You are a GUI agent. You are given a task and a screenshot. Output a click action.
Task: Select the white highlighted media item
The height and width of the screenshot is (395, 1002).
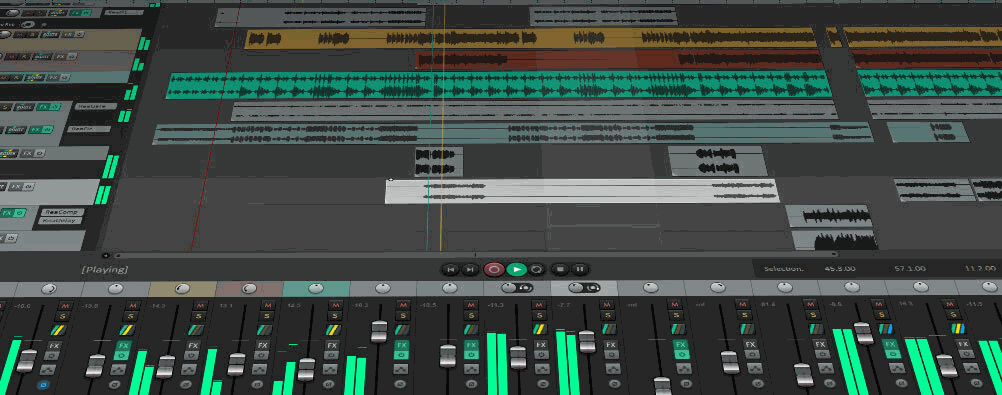coord(582,191)
